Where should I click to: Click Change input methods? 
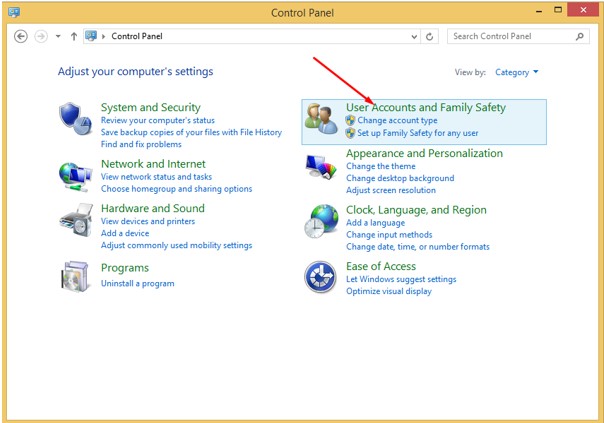coord(389,235)
